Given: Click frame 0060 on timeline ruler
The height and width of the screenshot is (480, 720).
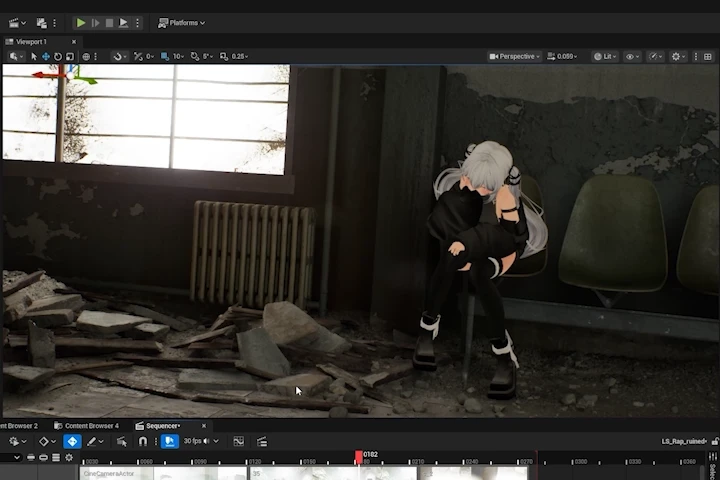Looking at the screenshot, I should [x=146, y=461].
